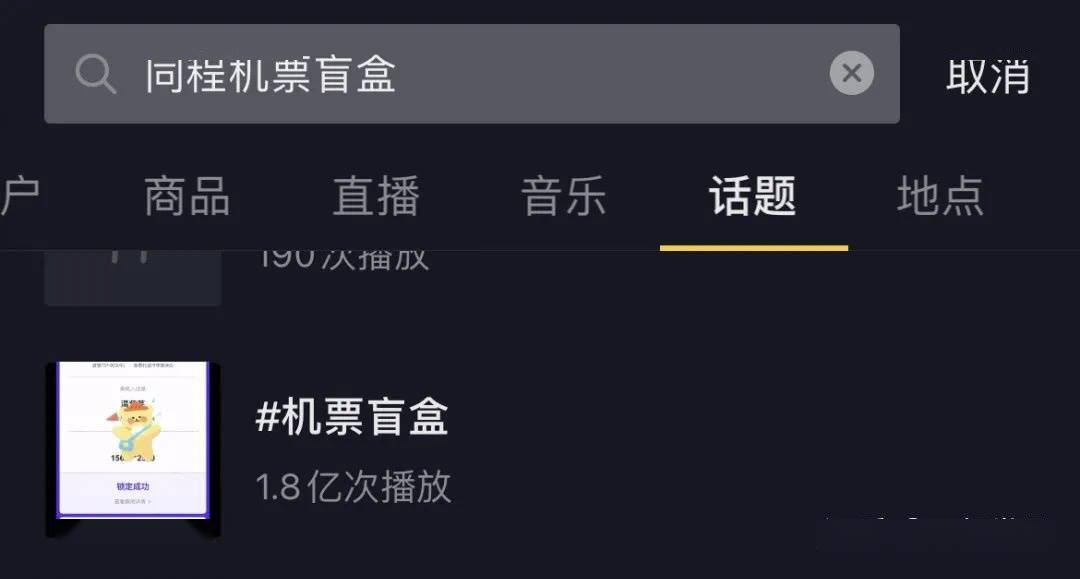The width and height of the screenshot is (1080, 579).
Task: Click the 锁定成功 label inside the thumbnail
Action: pyautogui.click(x=132, y=486)
